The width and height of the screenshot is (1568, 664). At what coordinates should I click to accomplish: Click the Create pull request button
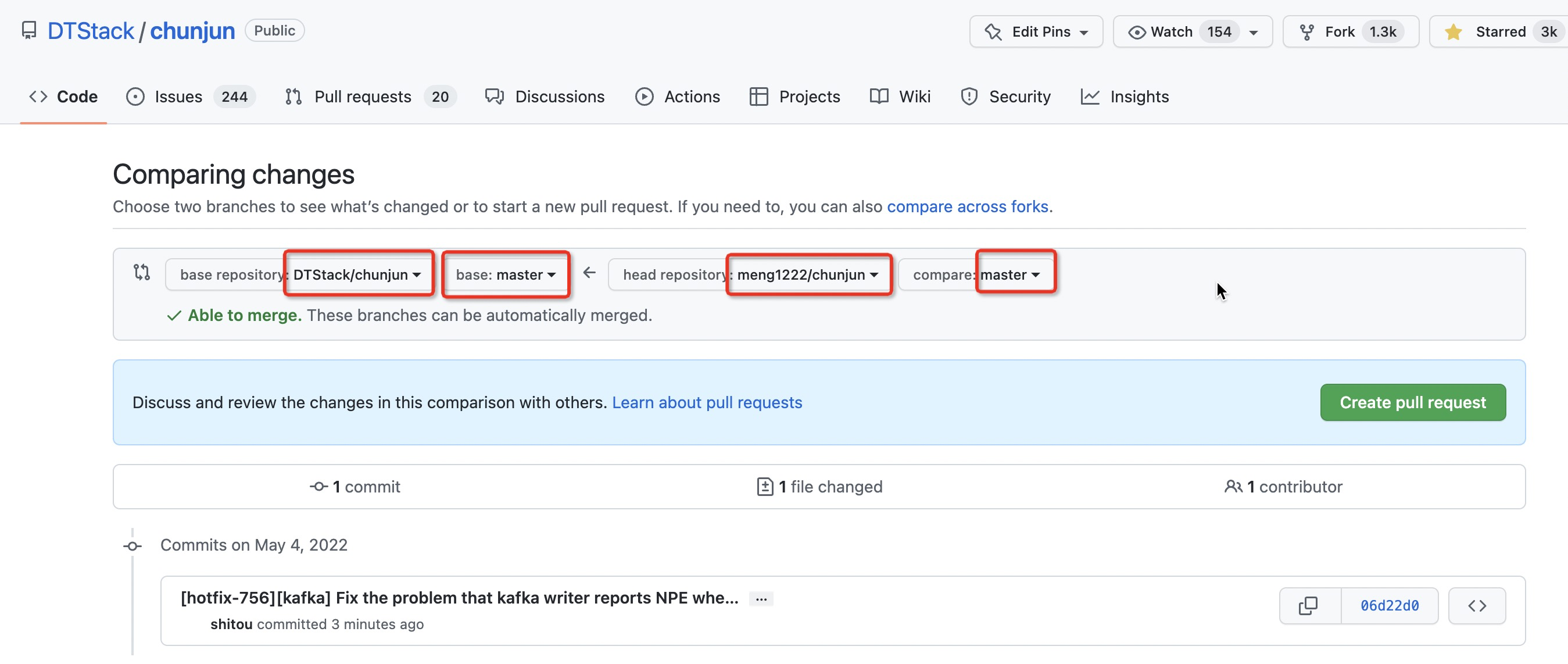point(1412,403)
